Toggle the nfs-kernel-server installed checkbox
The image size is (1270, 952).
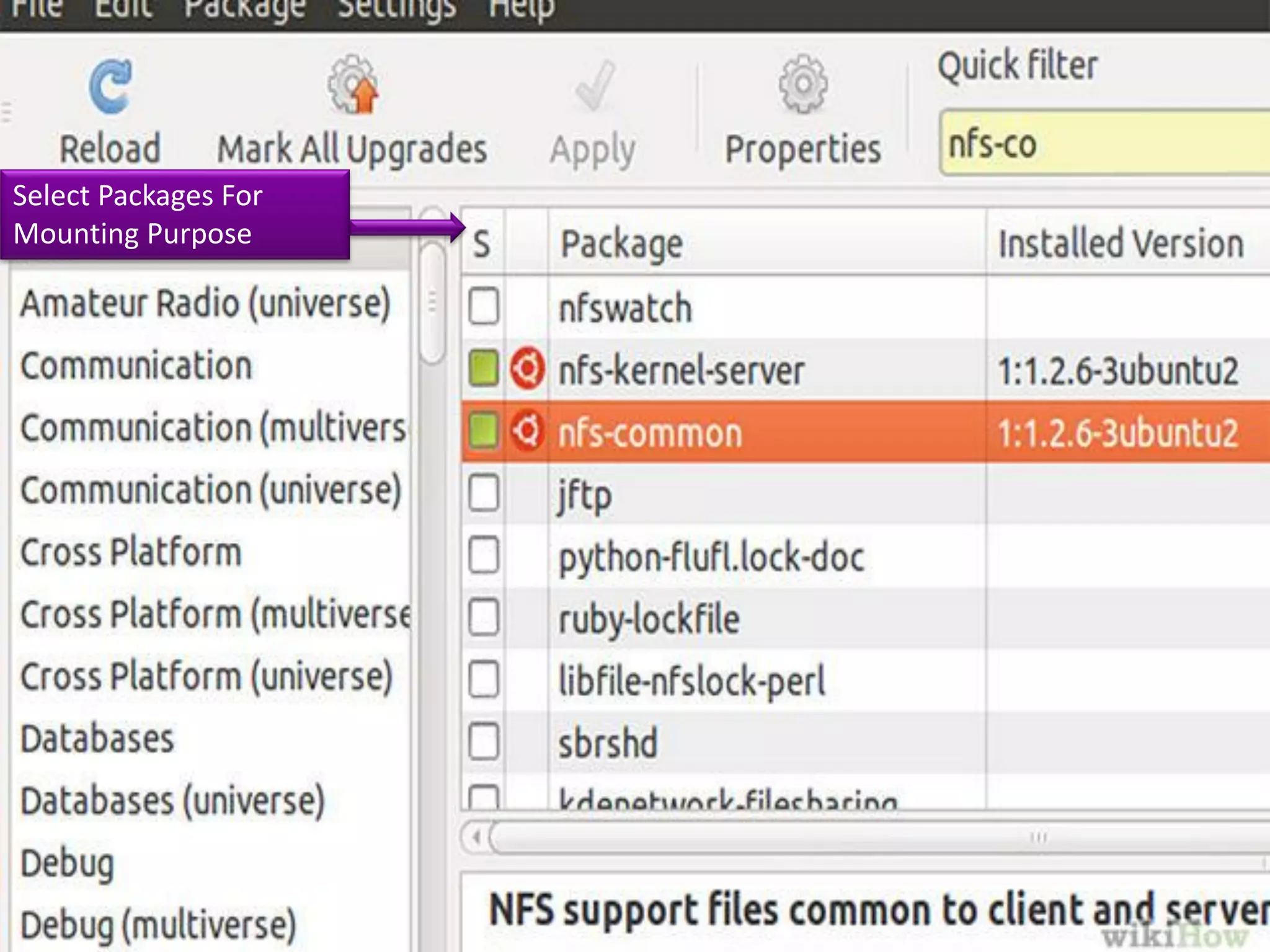point(484,369)
